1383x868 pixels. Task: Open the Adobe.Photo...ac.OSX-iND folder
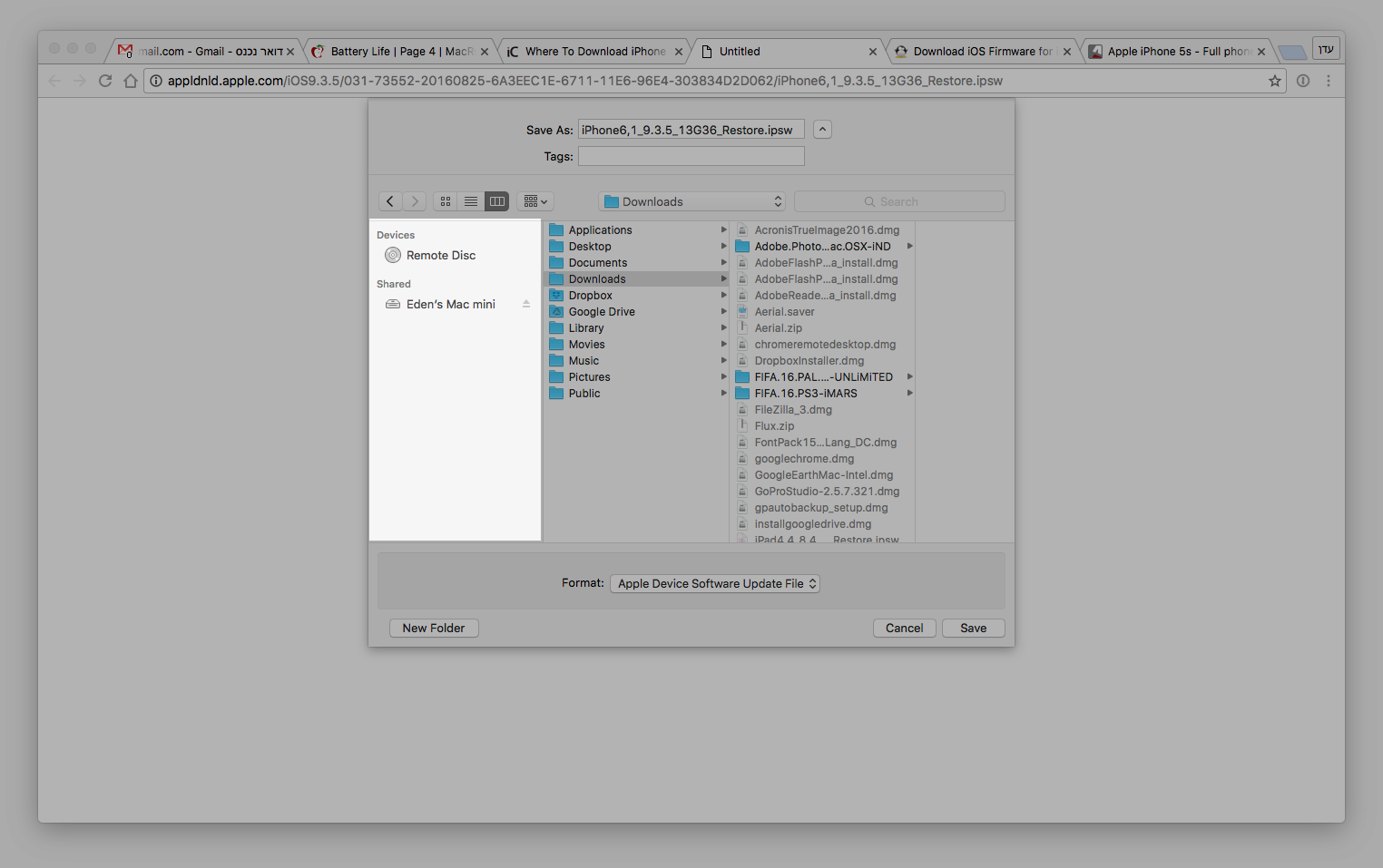coord(823,246)
